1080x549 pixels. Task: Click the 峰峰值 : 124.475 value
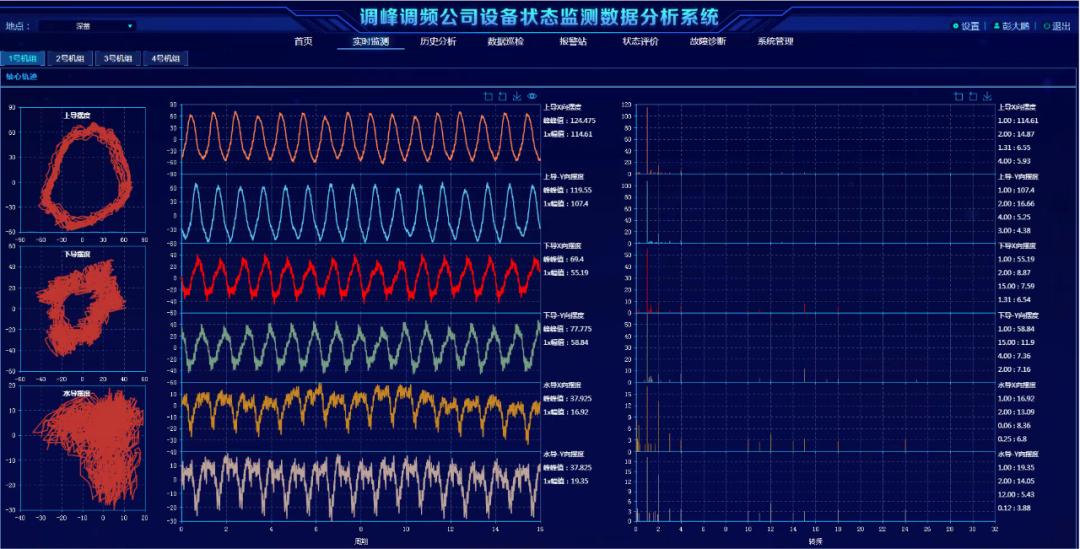click(570, 121)
